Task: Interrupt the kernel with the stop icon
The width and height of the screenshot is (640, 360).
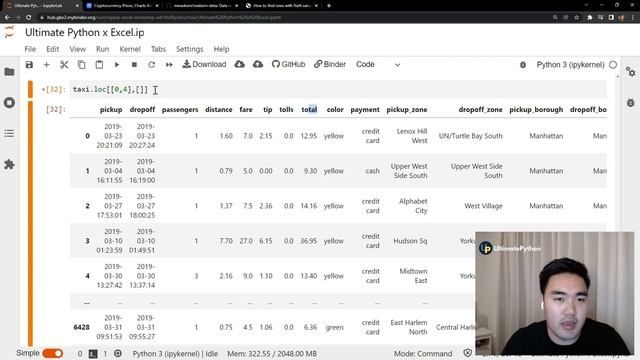Action: pyautogui.click(x=134, y=64)
